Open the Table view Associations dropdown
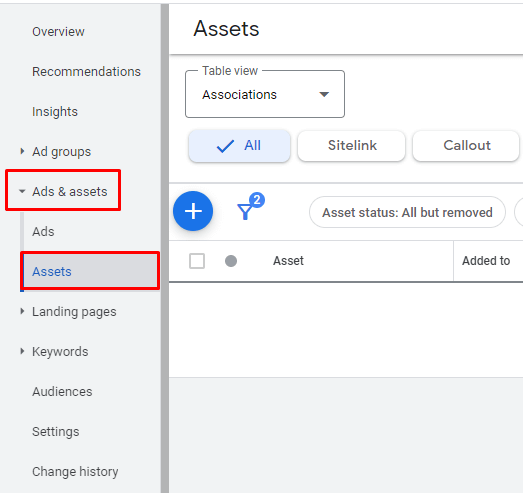Image resolution: width=523 pixels, height=493 pixels. coord(265,94)
